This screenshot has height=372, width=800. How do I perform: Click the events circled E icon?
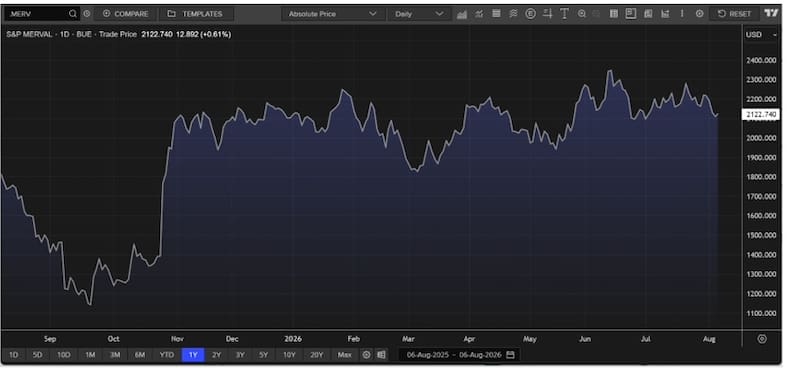point(531,14)
